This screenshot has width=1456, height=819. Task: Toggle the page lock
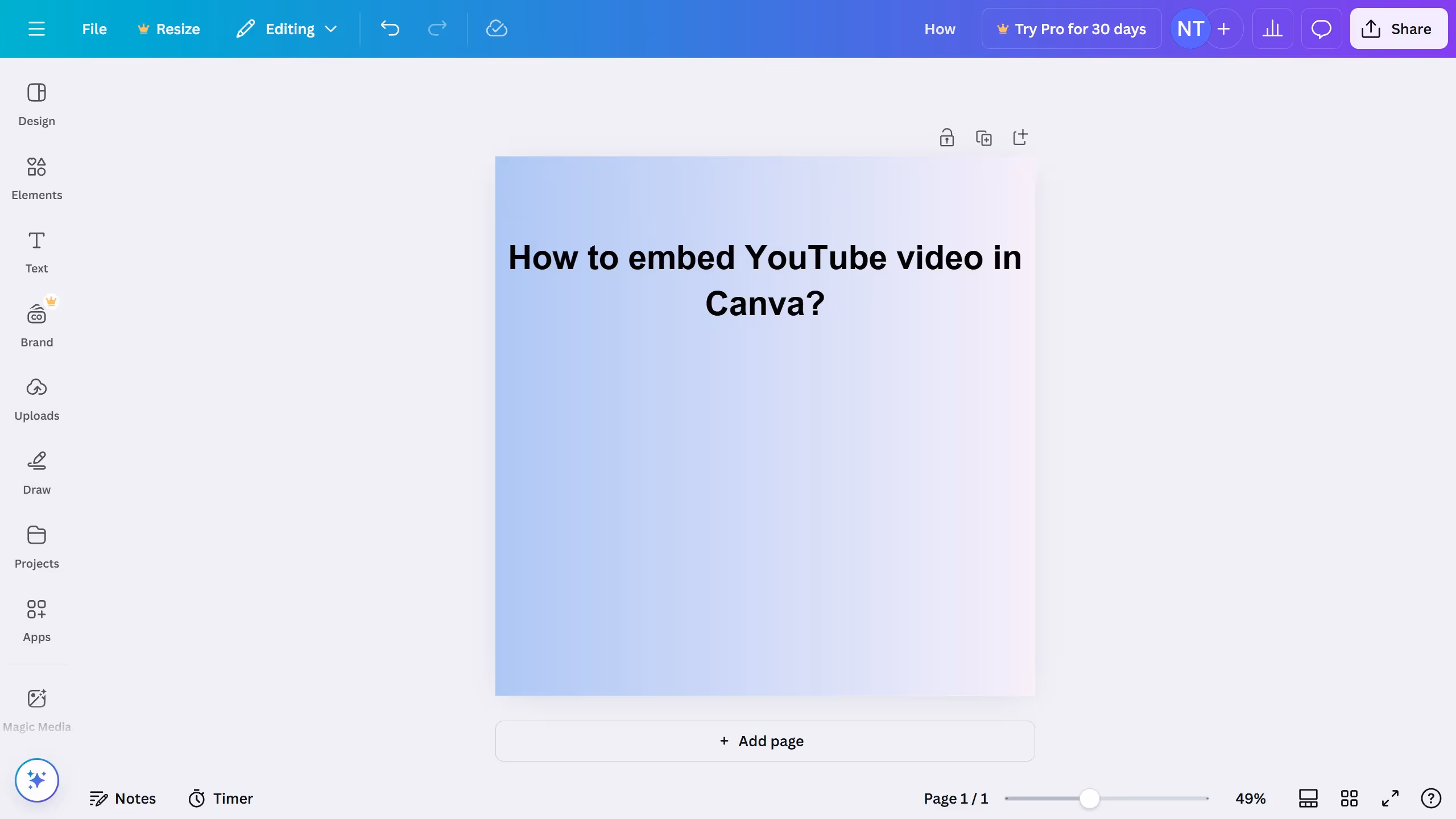(x=946, y=137)
